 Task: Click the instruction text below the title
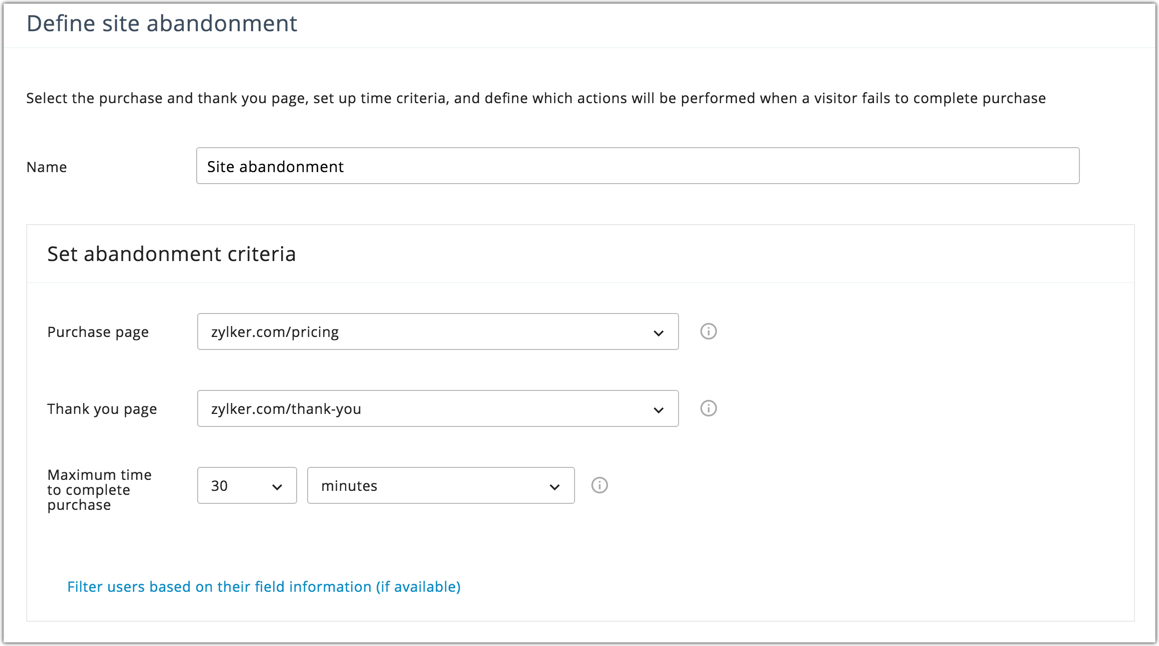click(535, 98)
